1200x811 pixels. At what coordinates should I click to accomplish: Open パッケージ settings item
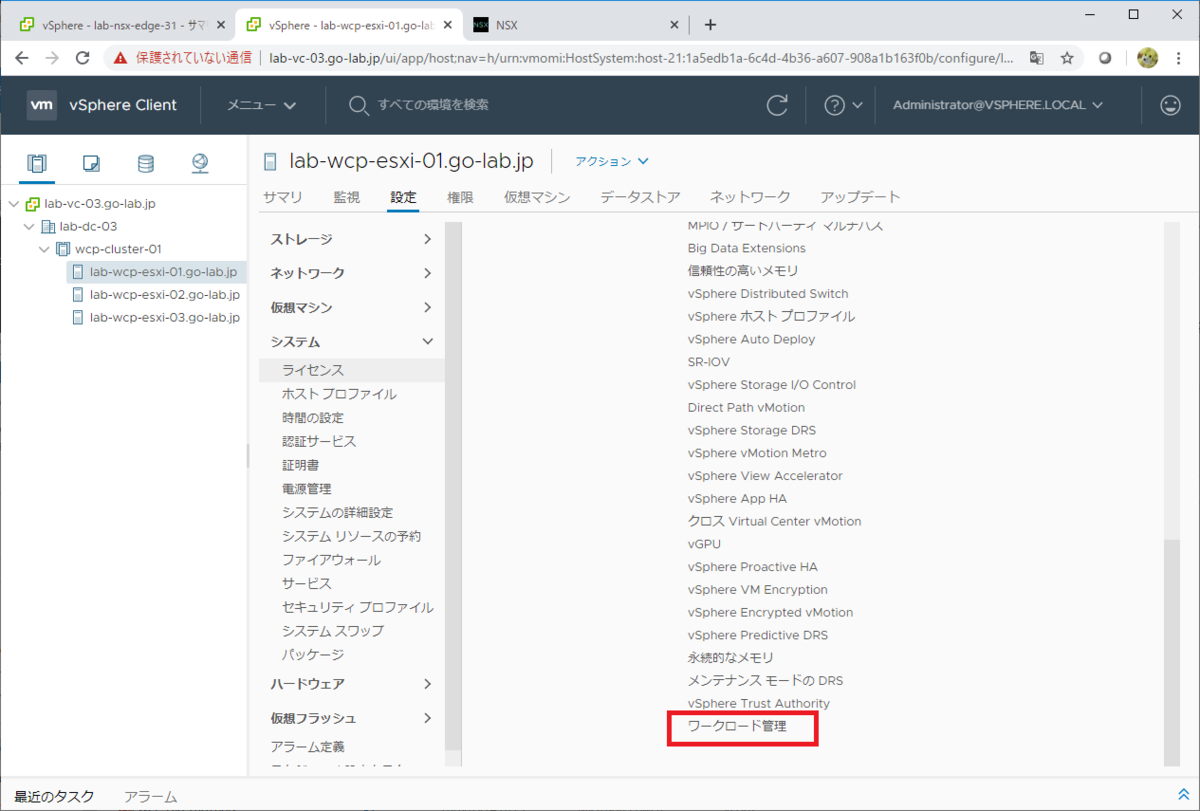(x=313, y=654)
